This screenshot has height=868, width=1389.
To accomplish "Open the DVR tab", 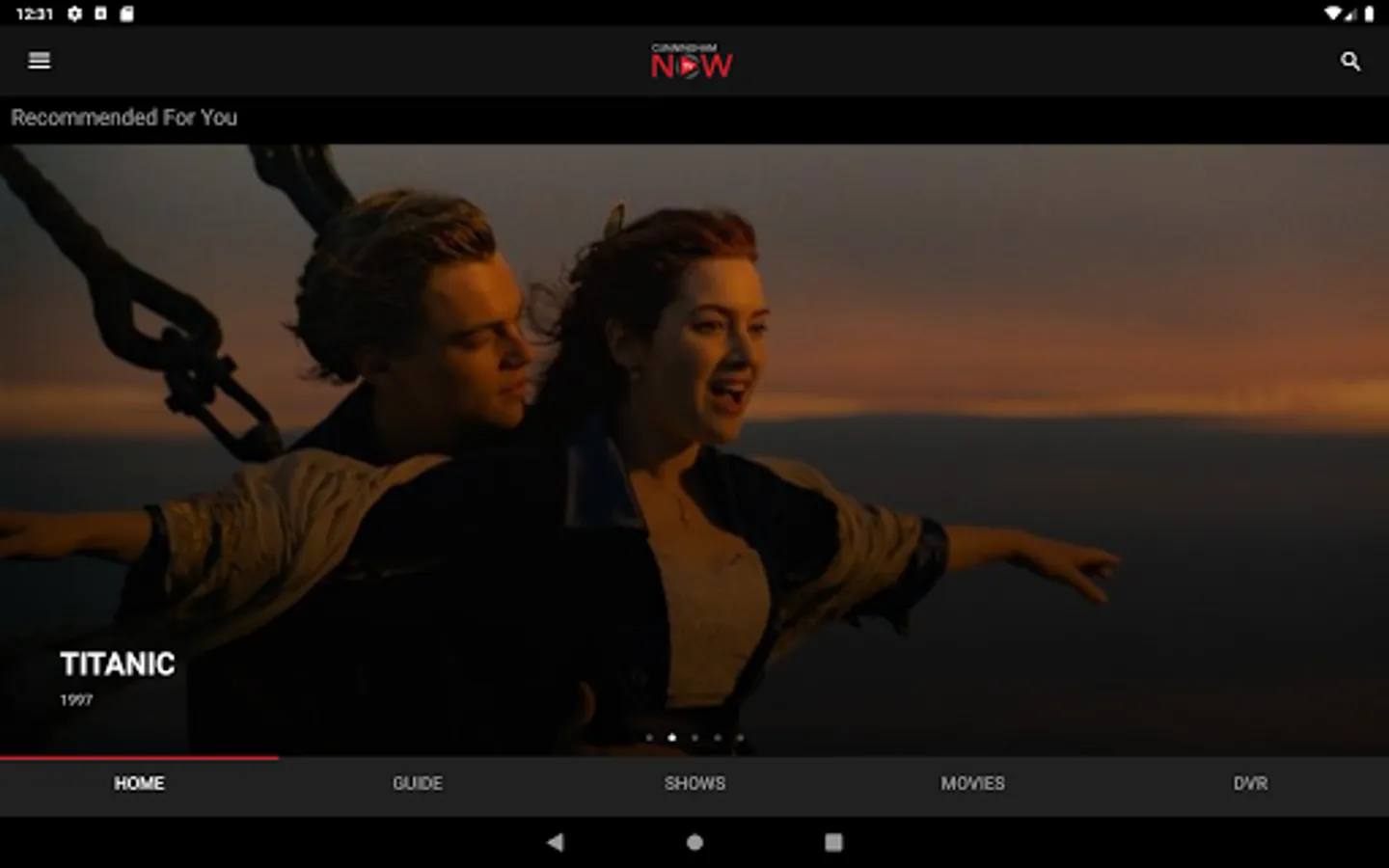I will pyautogui.click(x=1250, y=784).
